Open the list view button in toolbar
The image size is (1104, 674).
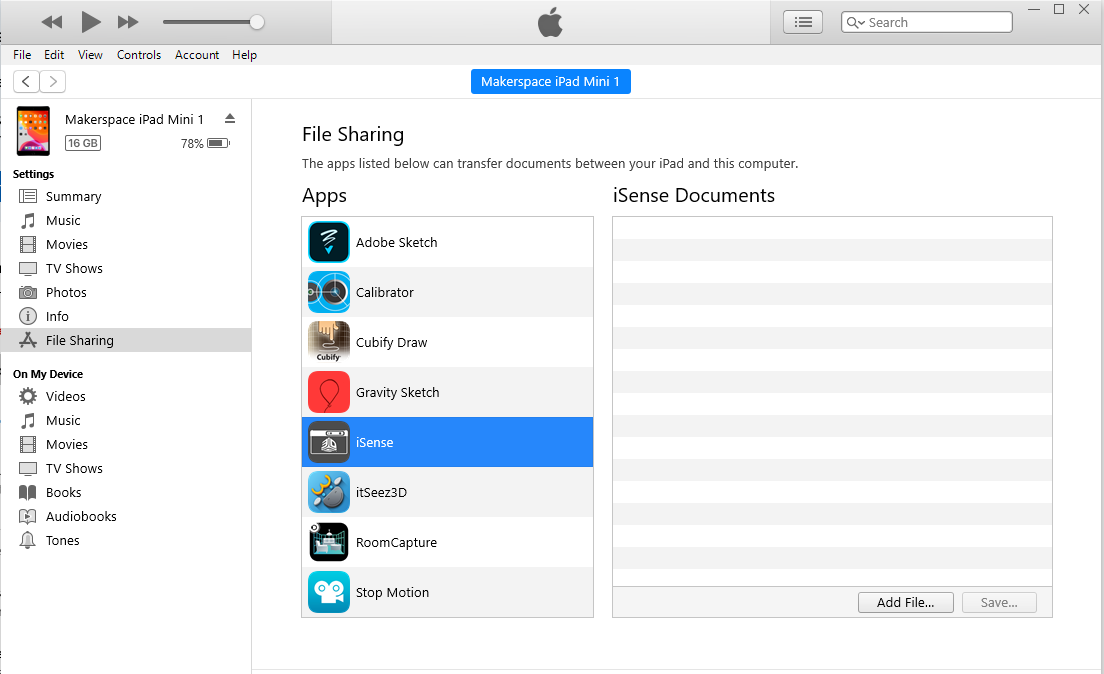click(802, 22)
